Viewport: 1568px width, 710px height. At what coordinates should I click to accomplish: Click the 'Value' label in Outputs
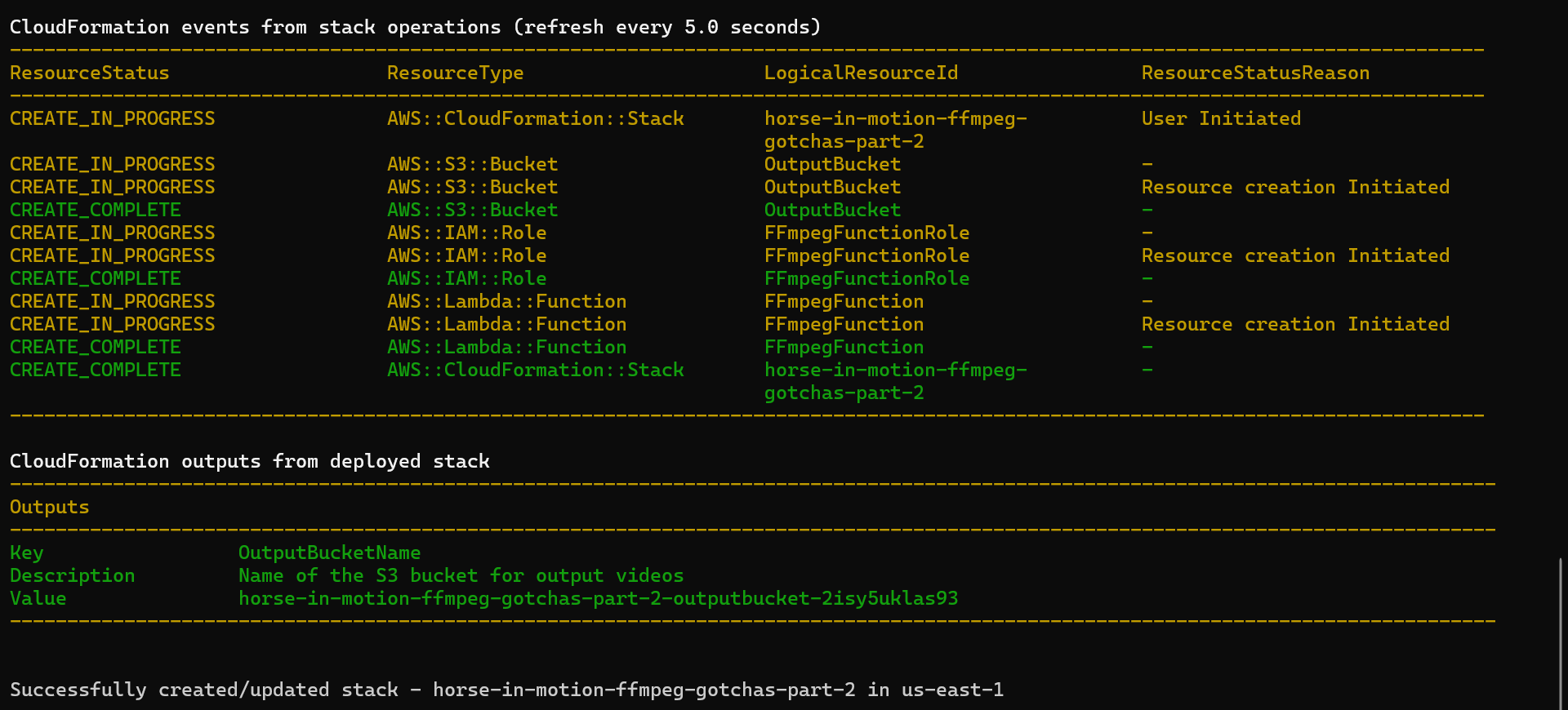pos(38,599)
